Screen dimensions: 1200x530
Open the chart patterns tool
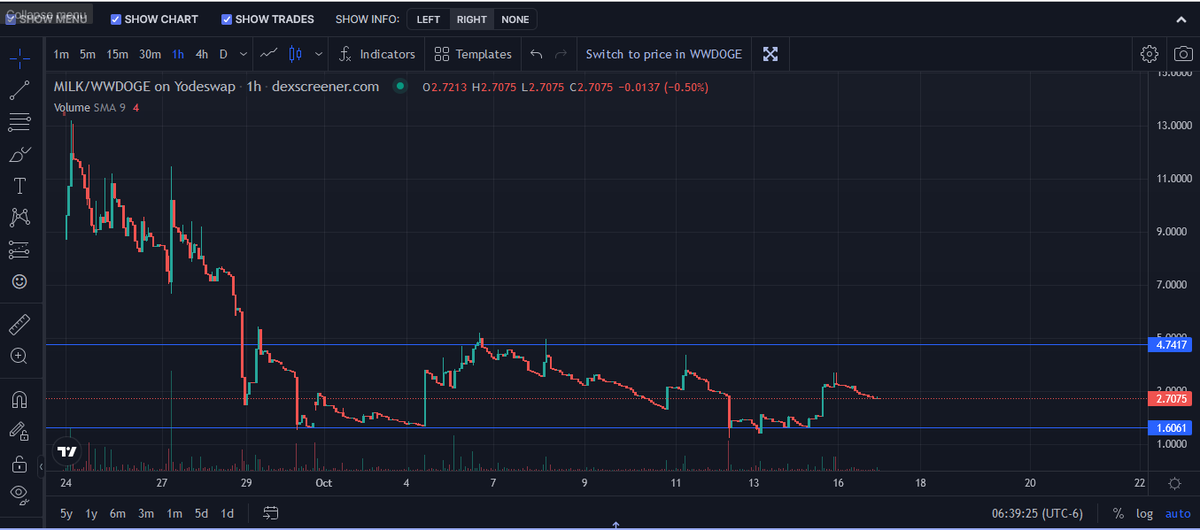click(x=19, y=217)
